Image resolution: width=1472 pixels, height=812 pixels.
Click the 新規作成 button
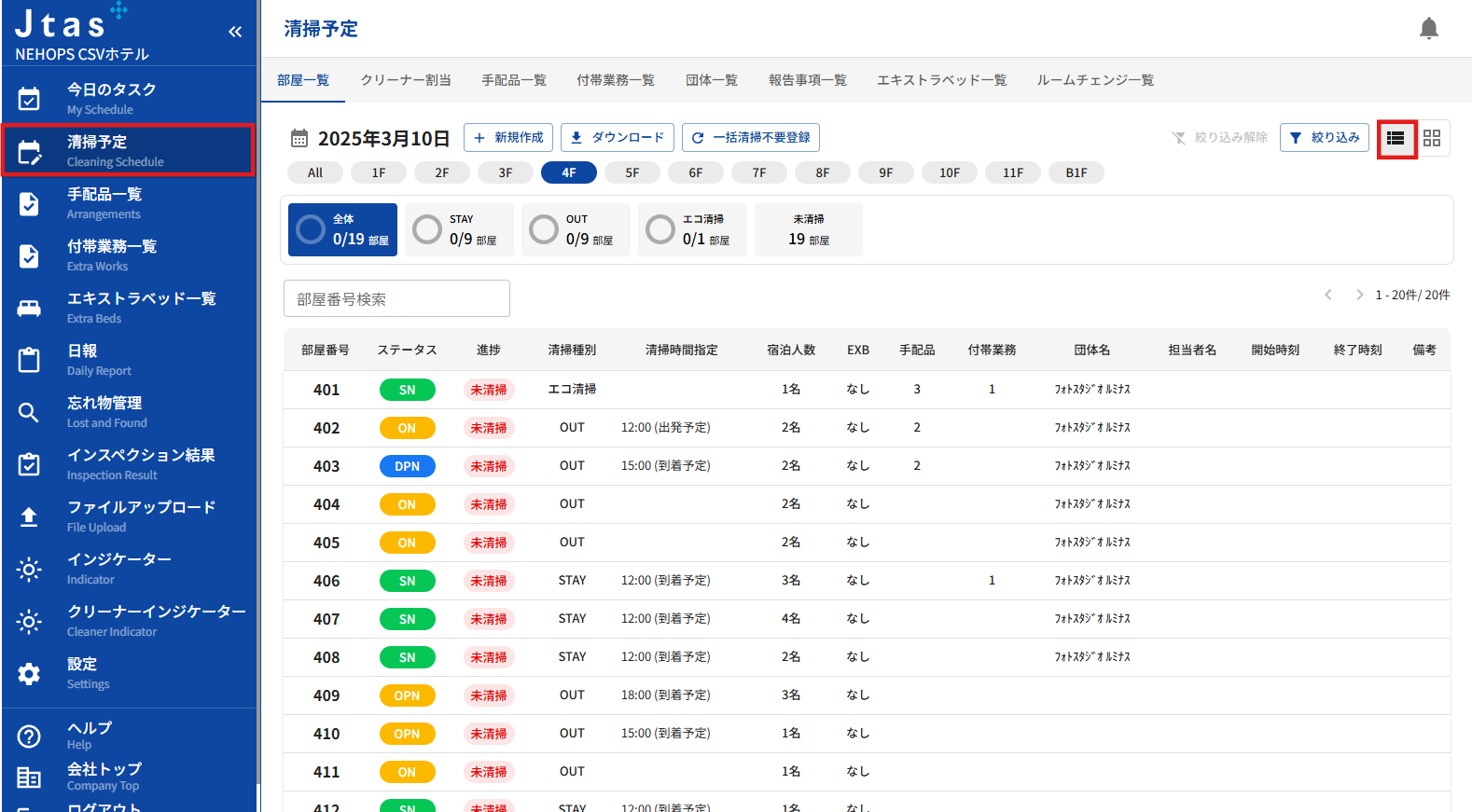pos(508,138)
